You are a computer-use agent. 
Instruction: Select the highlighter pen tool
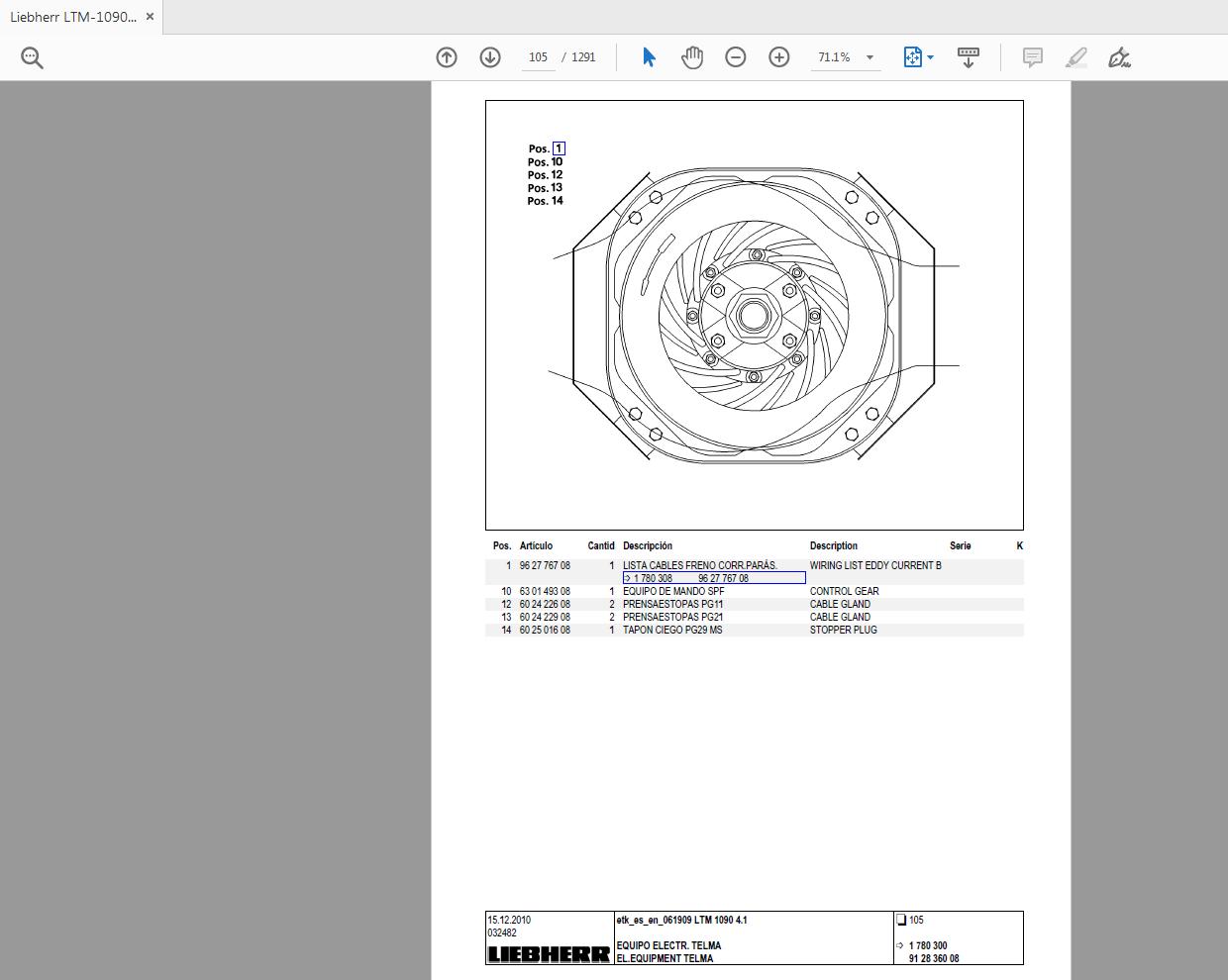click(x=1076, y=57)
